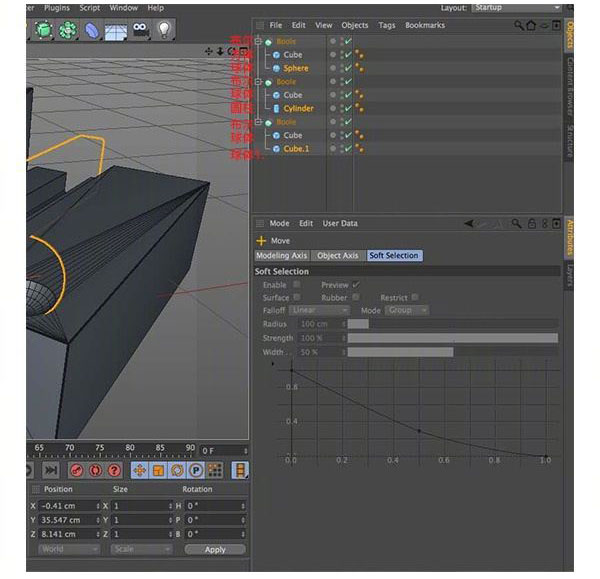The width and height of the screenshot is (600, 579).
Task: Click the Attribute Manager search icon
Action: click(516, 223)
